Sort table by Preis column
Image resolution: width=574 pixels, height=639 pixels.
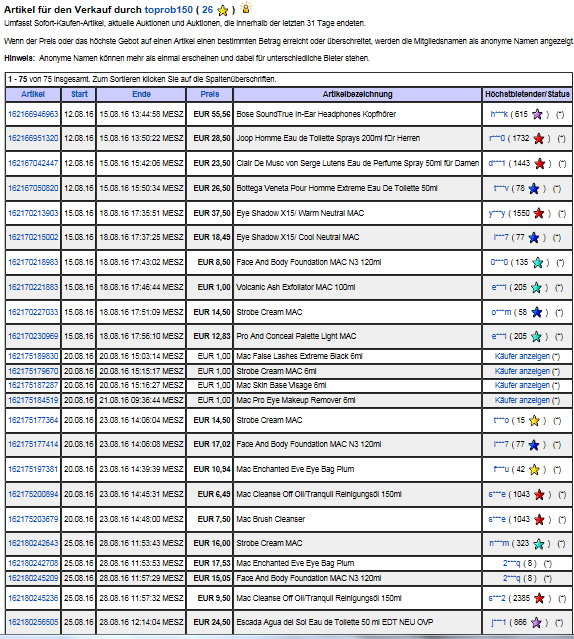[x=210, y=94]
